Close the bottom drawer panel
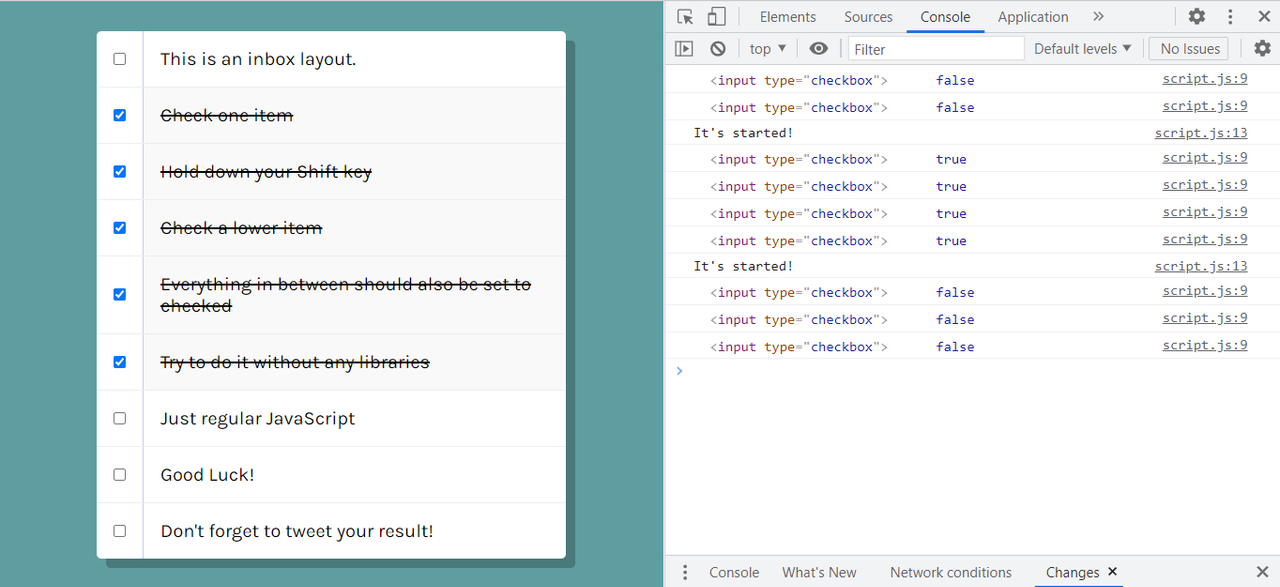 coord(1261,572)
